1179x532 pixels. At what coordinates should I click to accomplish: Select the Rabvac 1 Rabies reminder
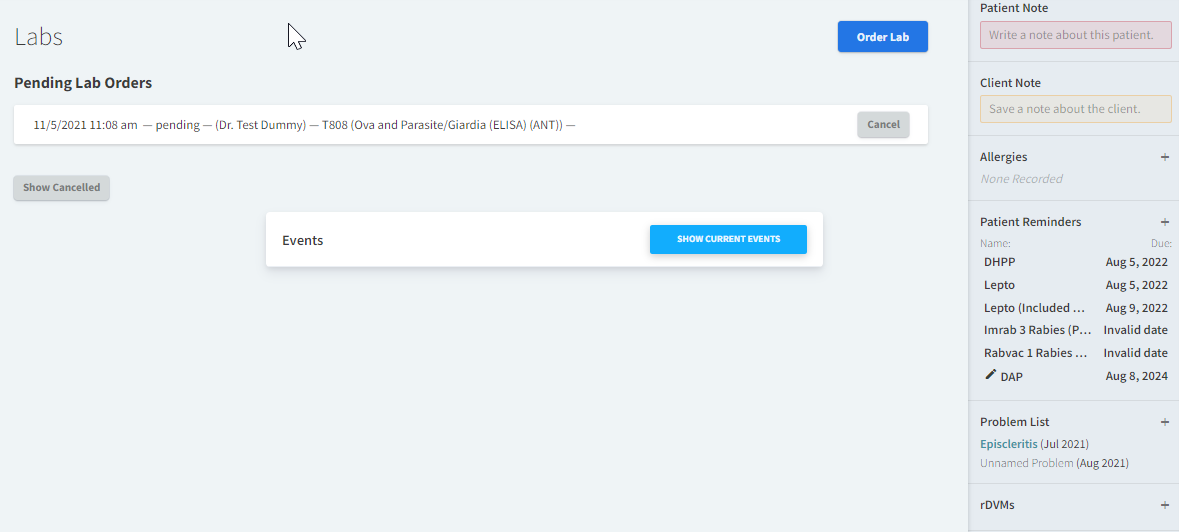[x=1075, y=353]
